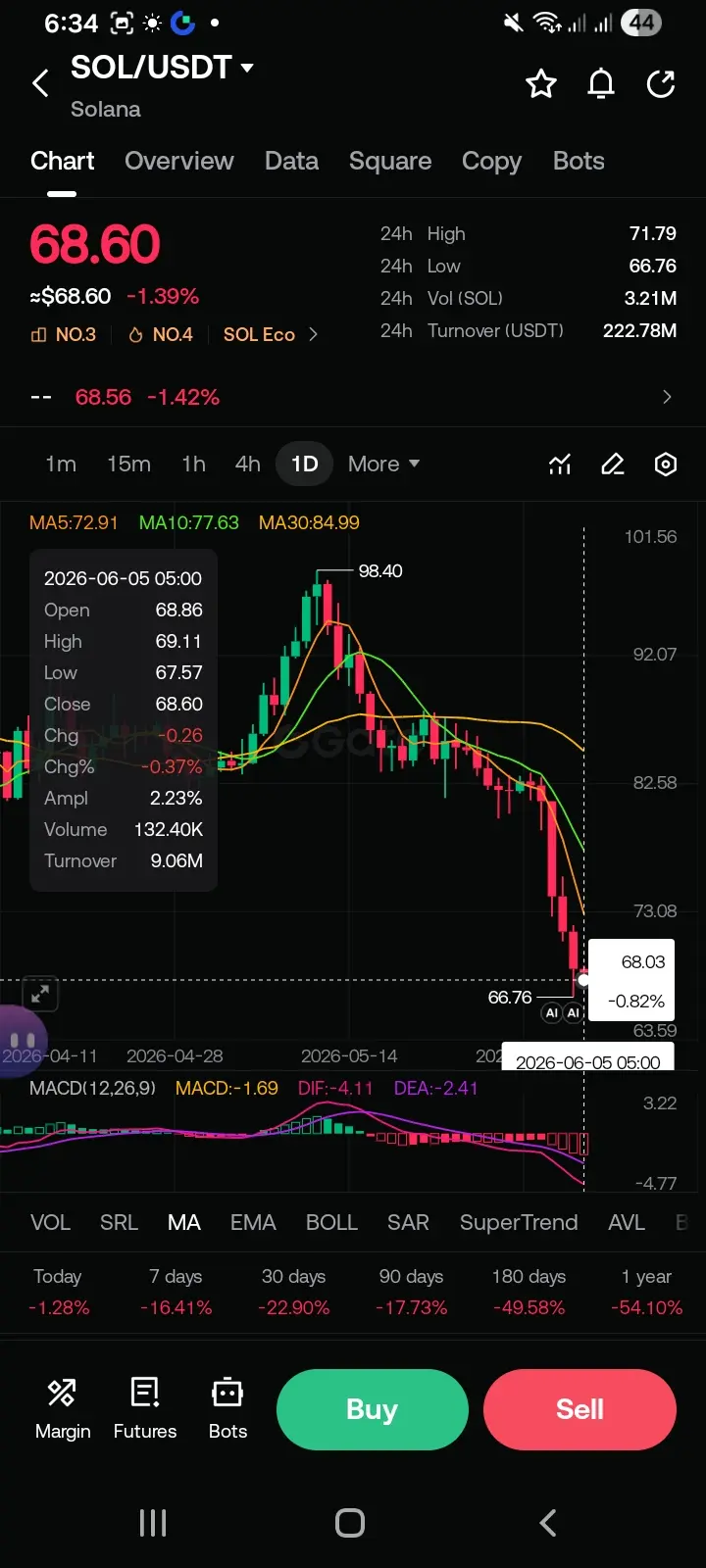This screenshot has width=706, height=1568.
Task: Toggle the MA indicator
Action: click(x=184, y=1222)
